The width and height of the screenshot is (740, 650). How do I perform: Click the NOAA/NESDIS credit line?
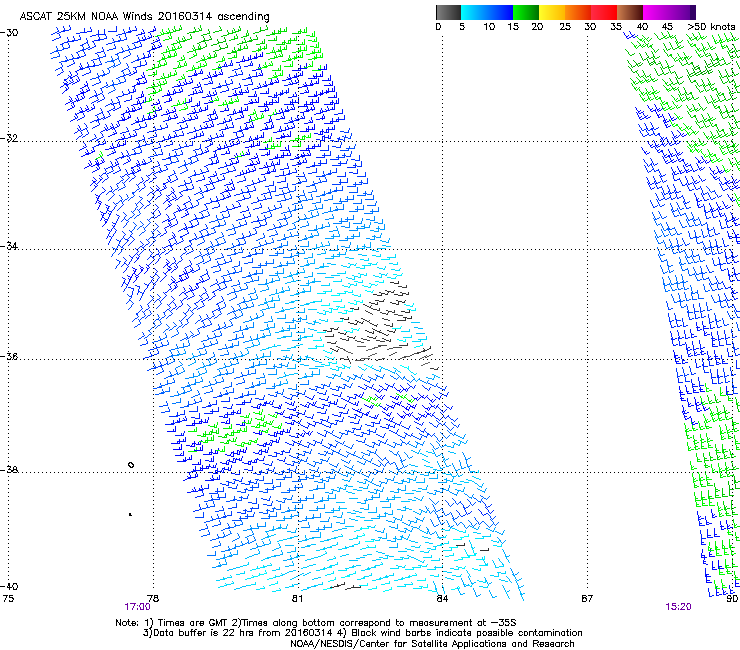click(432, 644)
